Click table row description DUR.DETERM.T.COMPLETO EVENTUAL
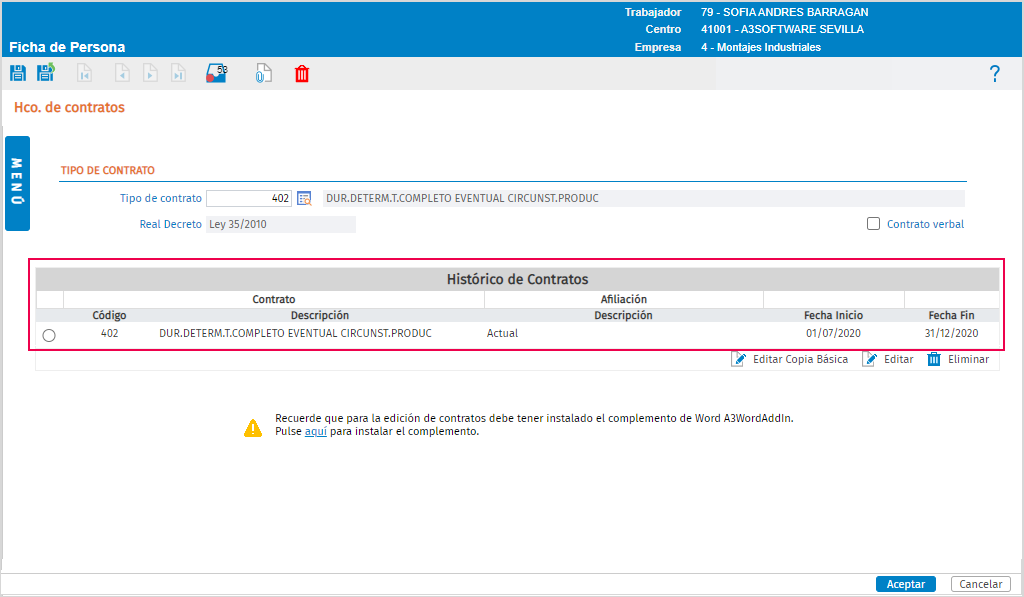This screenshot has width=1024, height=597. click(x=295, y=333)
